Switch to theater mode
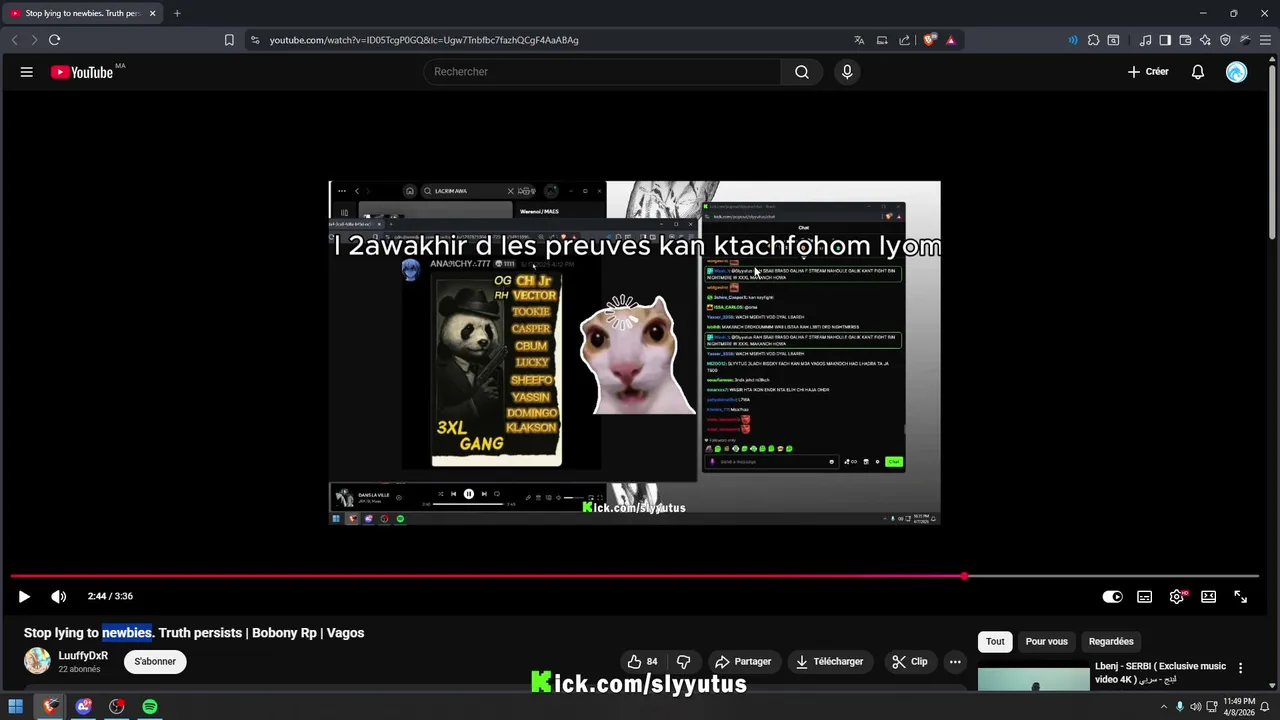Screen dimensions: 1280x720 coord(1209,597)
